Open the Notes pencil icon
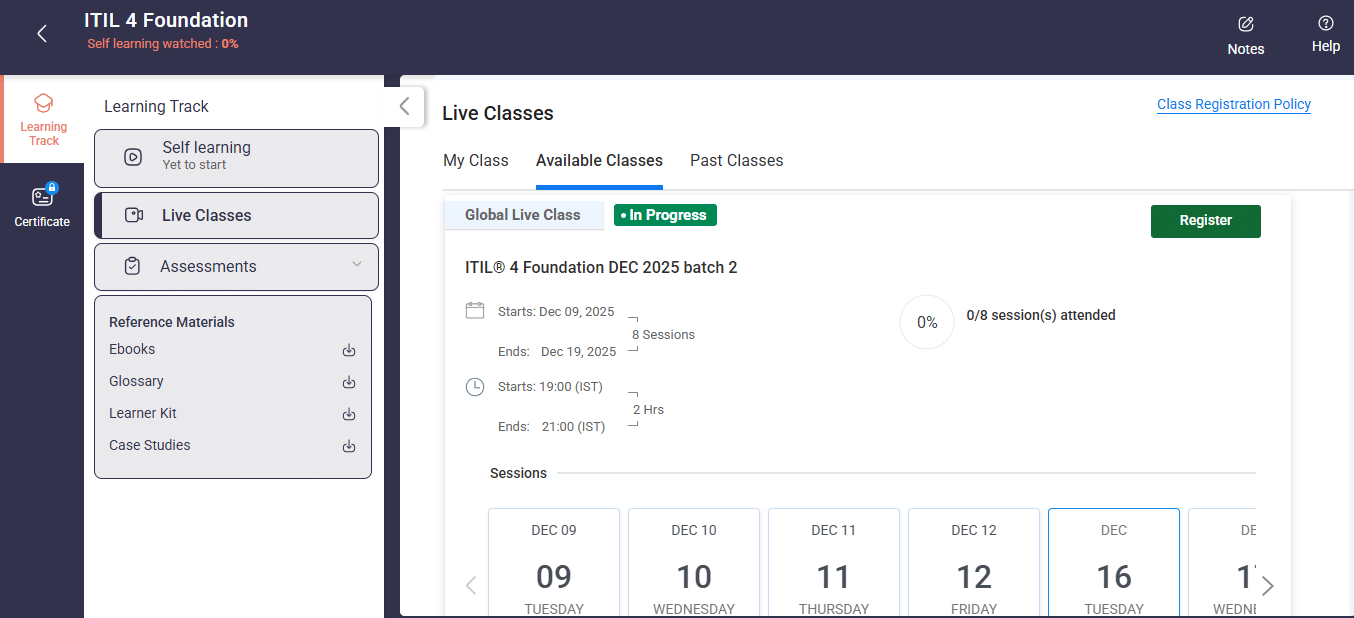 coord(1245,24)
